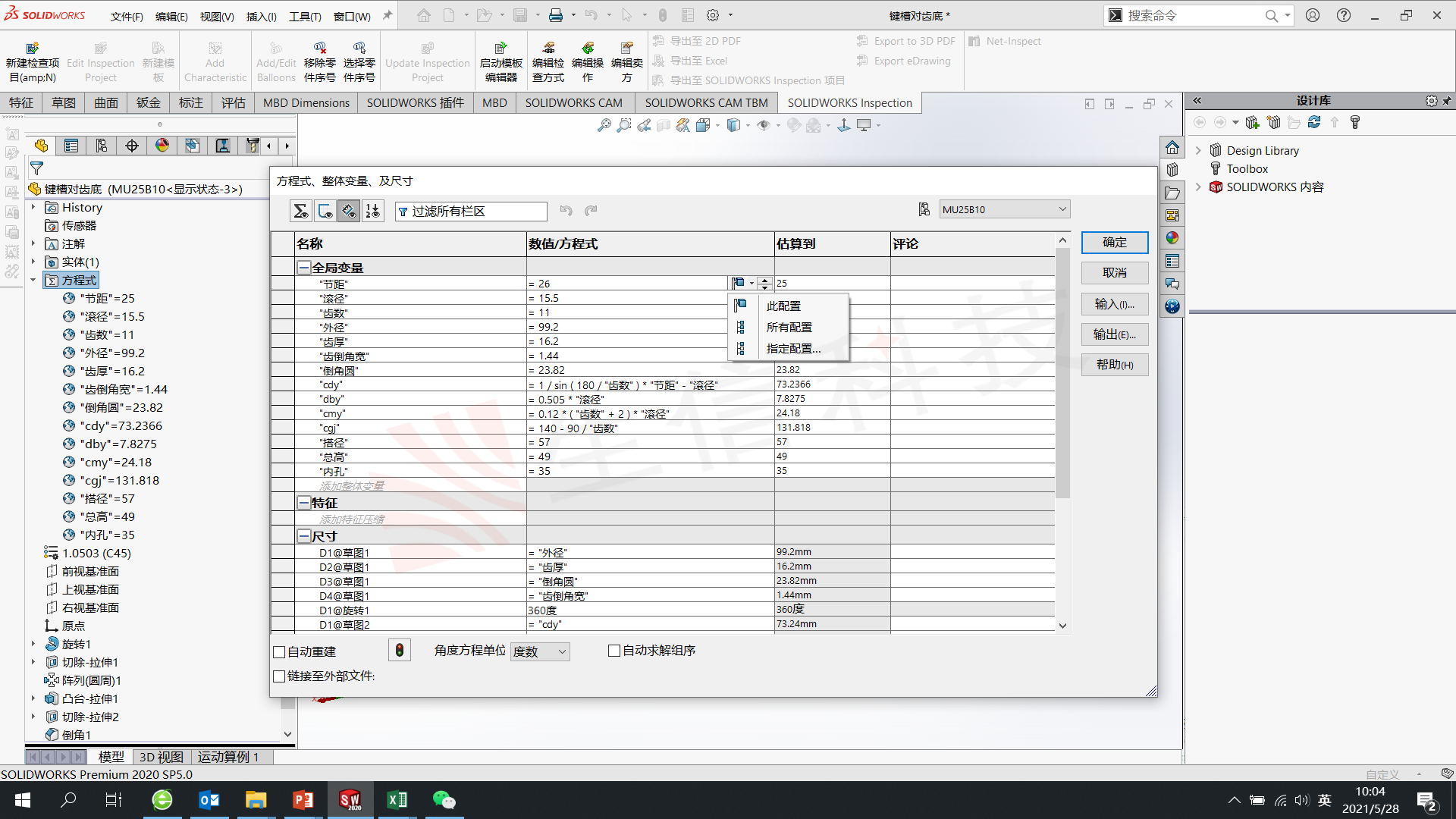Click the filter funnel icon in tree
1456x819 pixels.
[x=36, y=168]
